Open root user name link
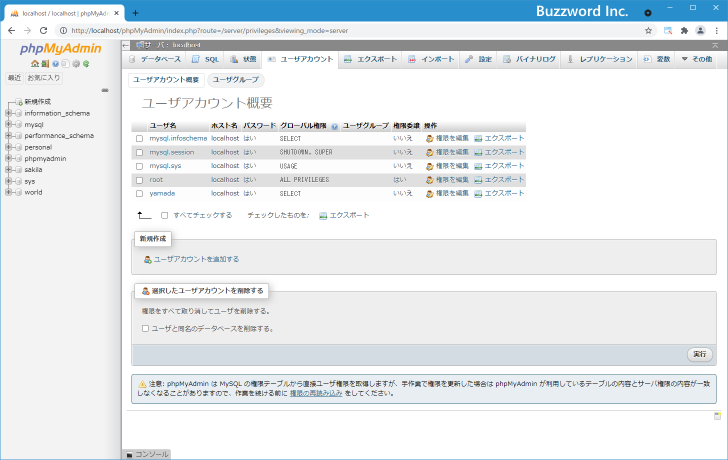Viewport: 728px width, 460px height. tap(156, 180)
